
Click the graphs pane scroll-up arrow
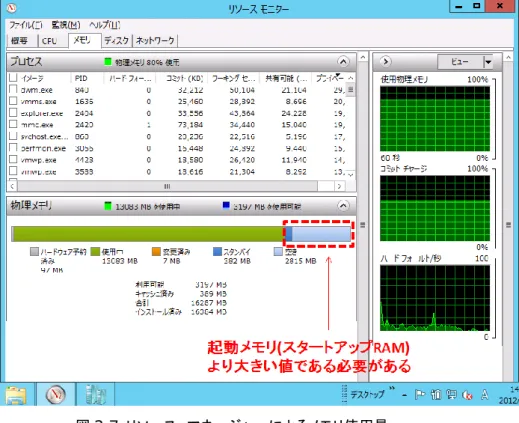pyautogui.click(x=508, y=57)
